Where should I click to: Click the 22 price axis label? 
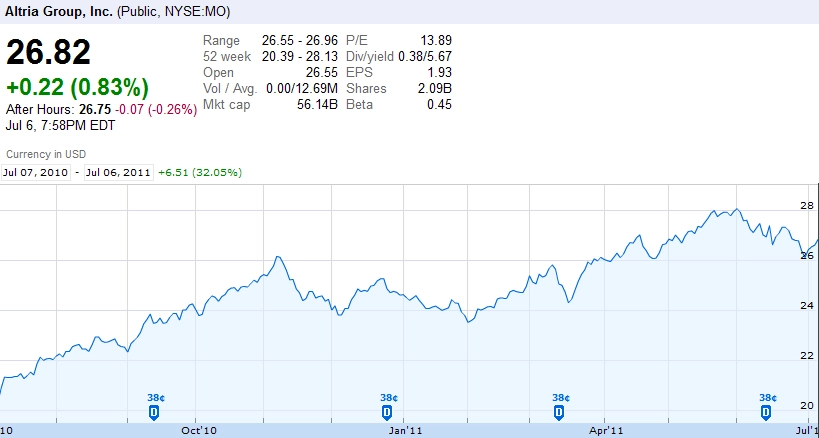(807, 356)
